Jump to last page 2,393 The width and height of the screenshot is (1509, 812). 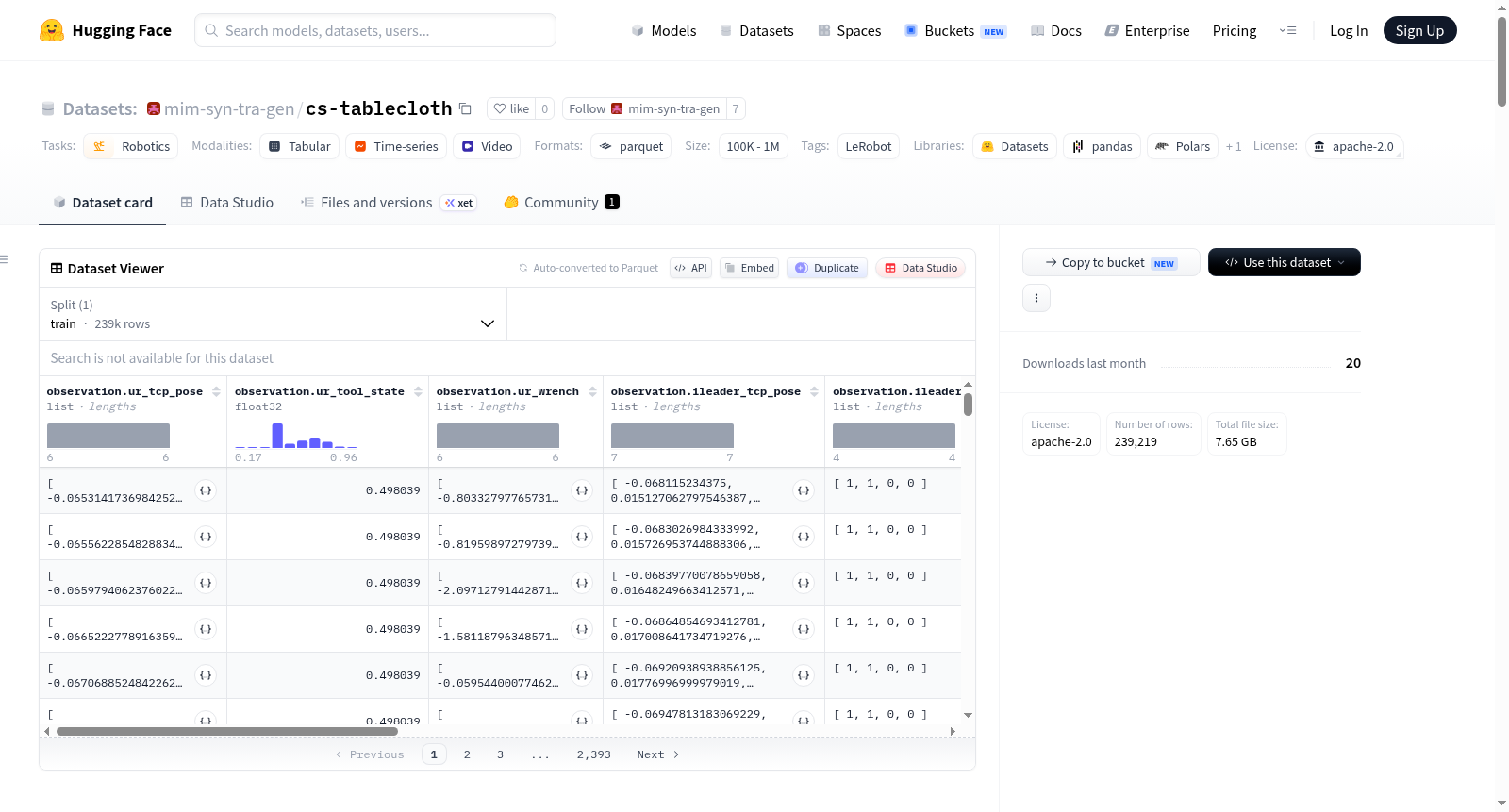click(594, 754)
